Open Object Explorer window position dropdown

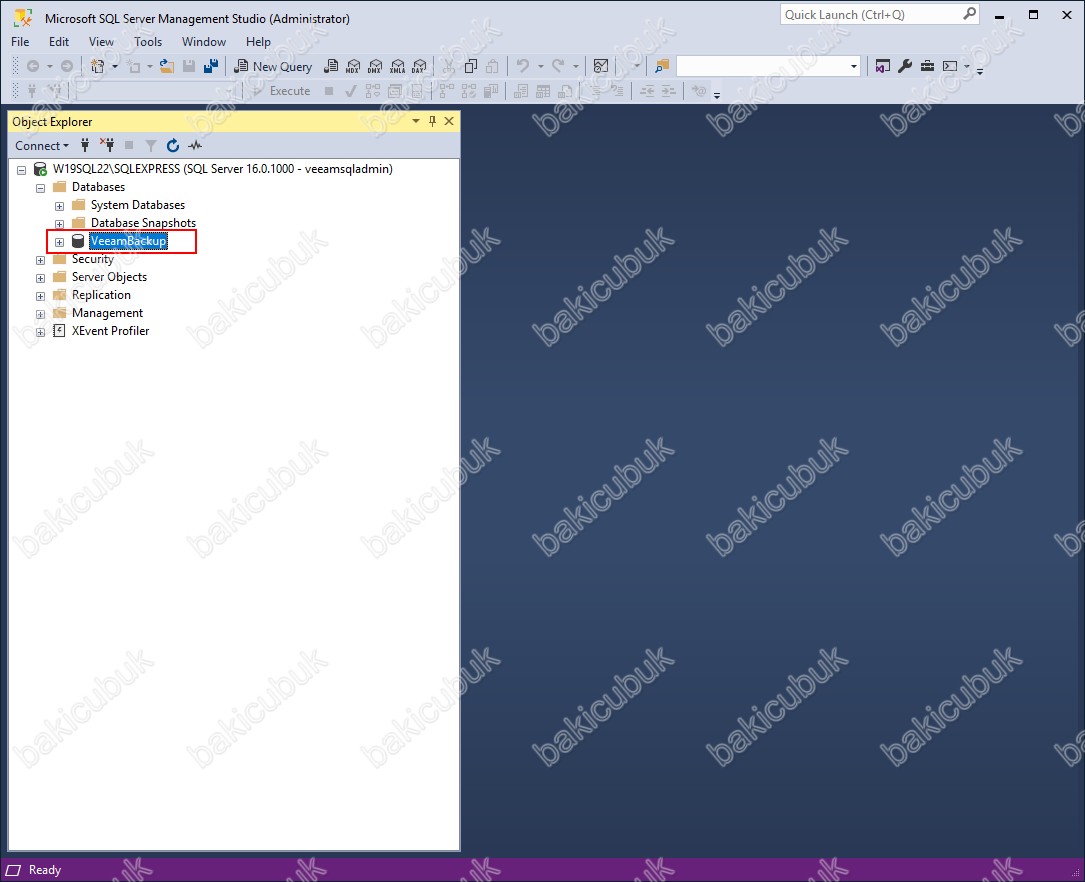416,121
